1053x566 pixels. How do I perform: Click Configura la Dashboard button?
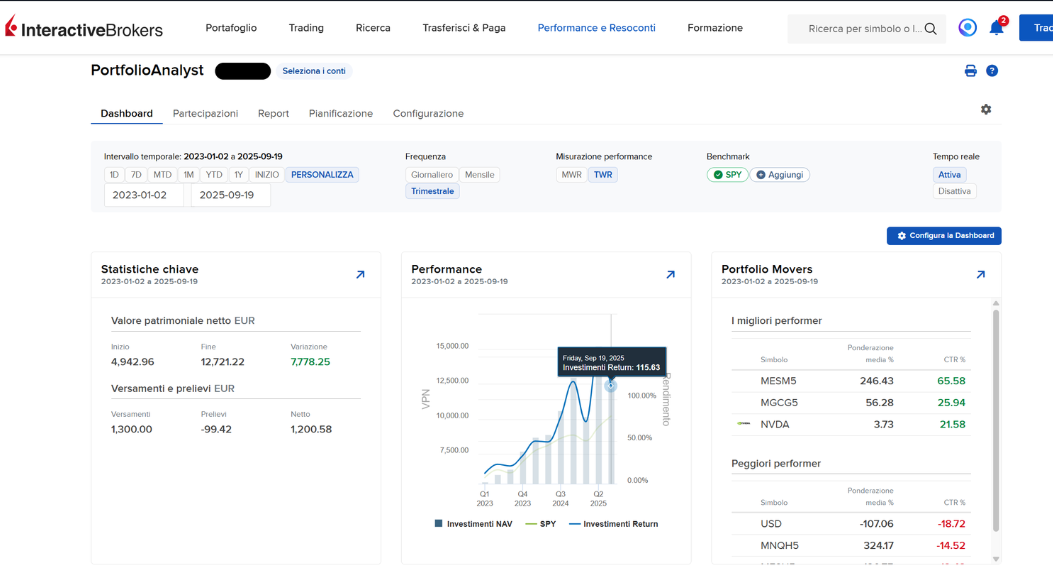tap(944, 236)
